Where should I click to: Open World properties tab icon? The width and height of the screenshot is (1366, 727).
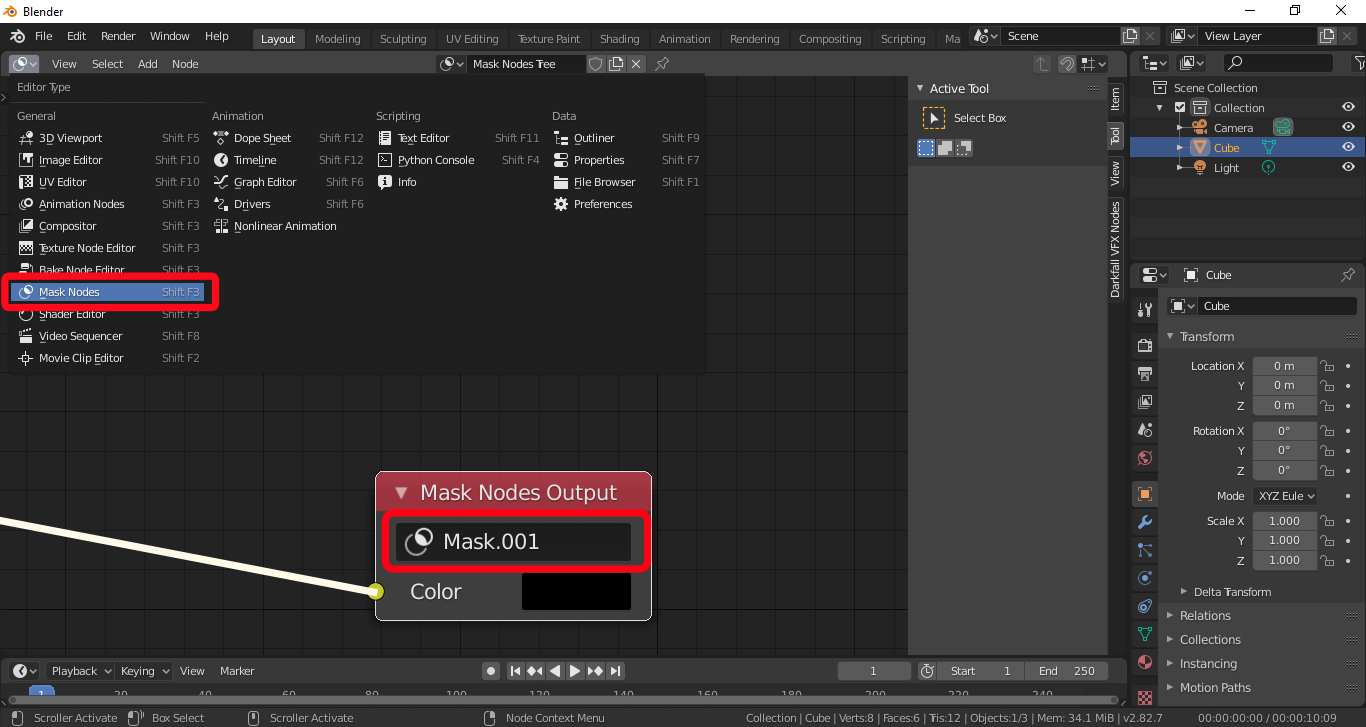click(x=1145, y=458)
